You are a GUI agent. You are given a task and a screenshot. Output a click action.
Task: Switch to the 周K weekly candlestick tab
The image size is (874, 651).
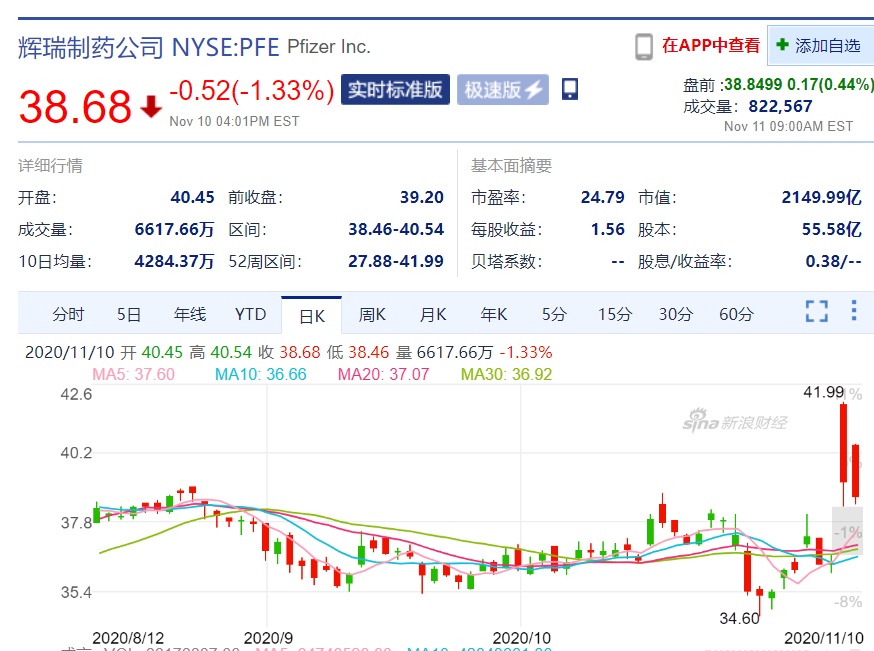point(372,314)
